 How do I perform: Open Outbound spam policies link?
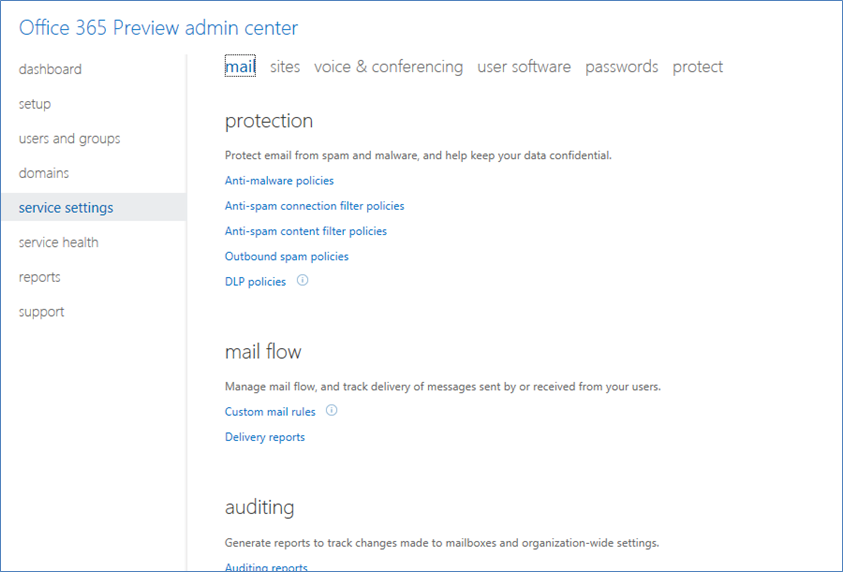tap(287, 256)
